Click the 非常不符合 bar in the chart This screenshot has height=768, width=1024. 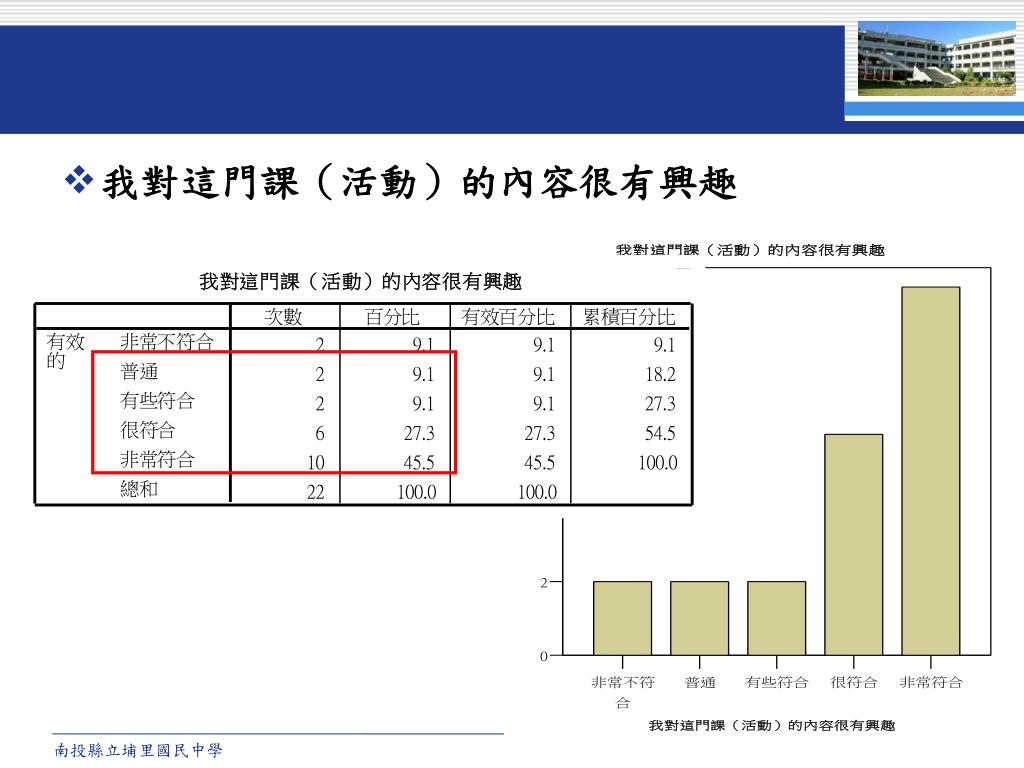tap(622, 618)
